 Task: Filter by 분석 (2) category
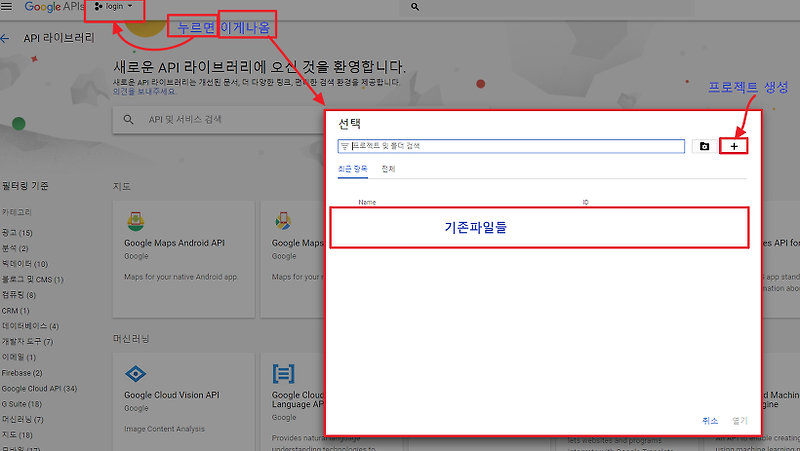point(15,248)
